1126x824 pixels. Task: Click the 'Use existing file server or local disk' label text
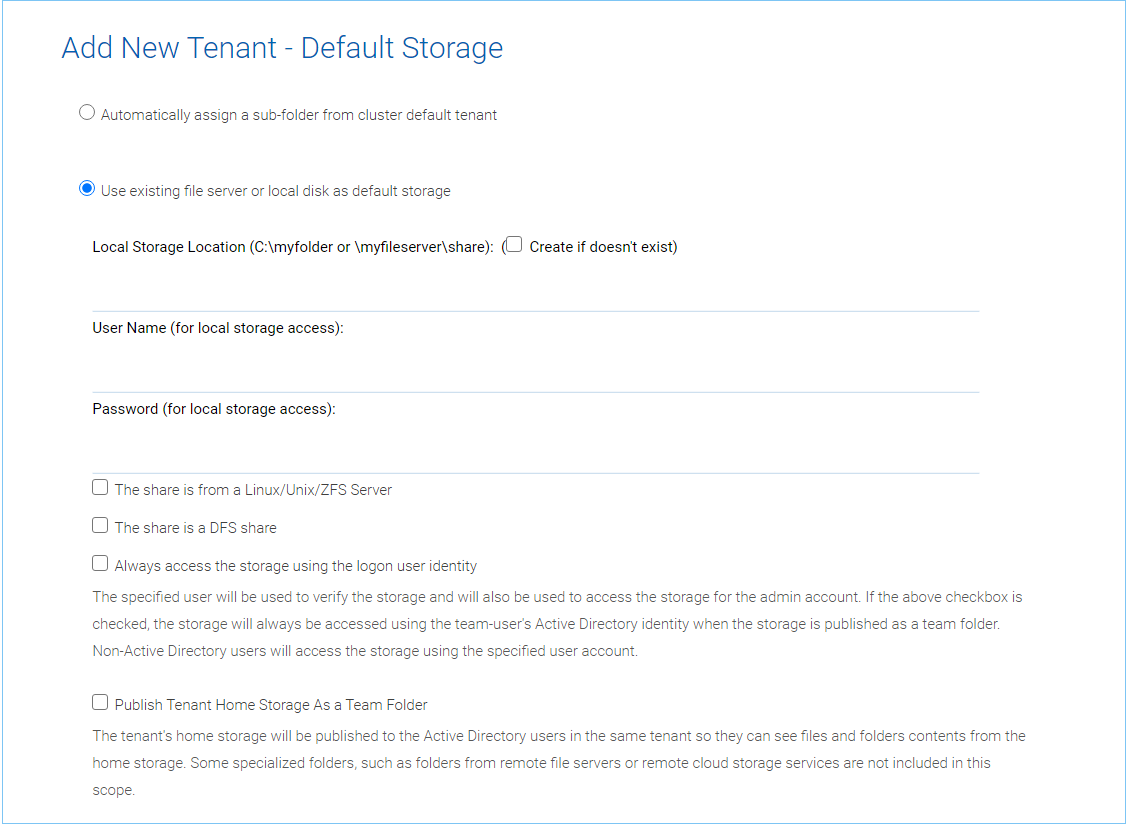(276, 191)
